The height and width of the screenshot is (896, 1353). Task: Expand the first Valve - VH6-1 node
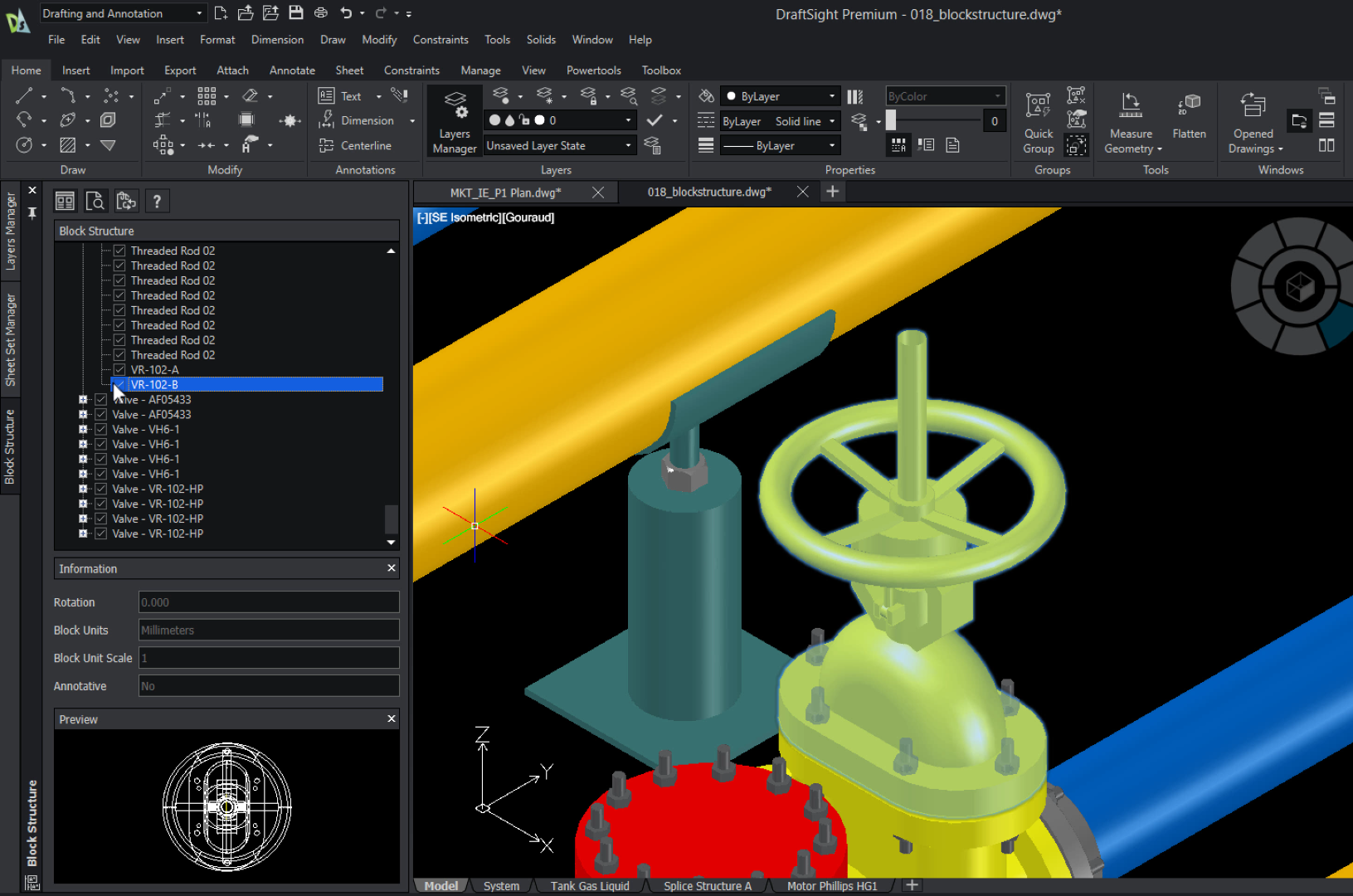pyautogui.click(x=83, y=430)
